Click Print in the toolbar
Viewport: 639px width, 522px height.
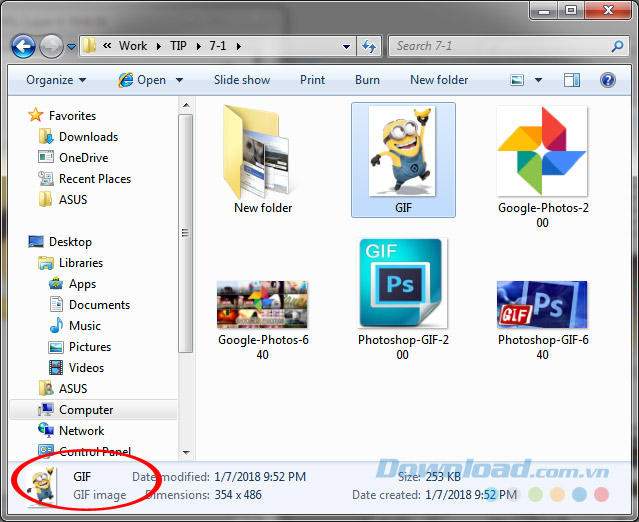point(313,80)
